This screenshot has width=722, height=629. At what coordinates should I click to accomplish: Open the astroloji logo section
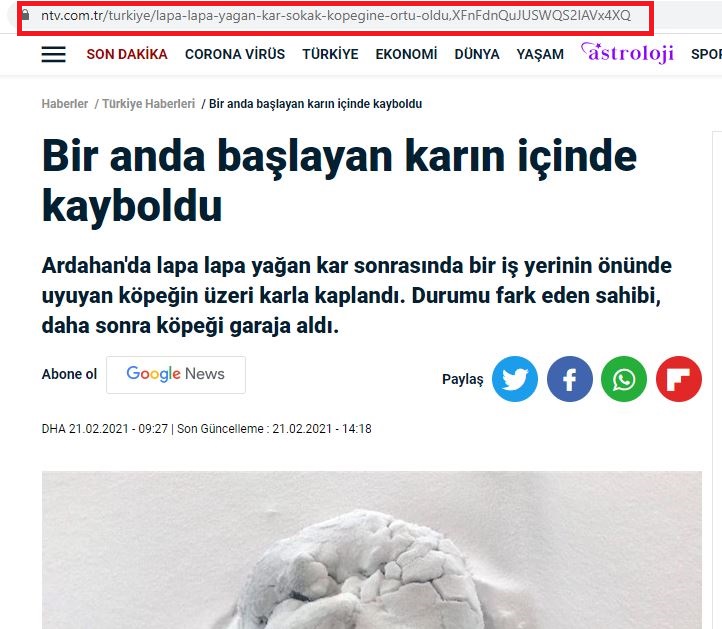[627, 52]
